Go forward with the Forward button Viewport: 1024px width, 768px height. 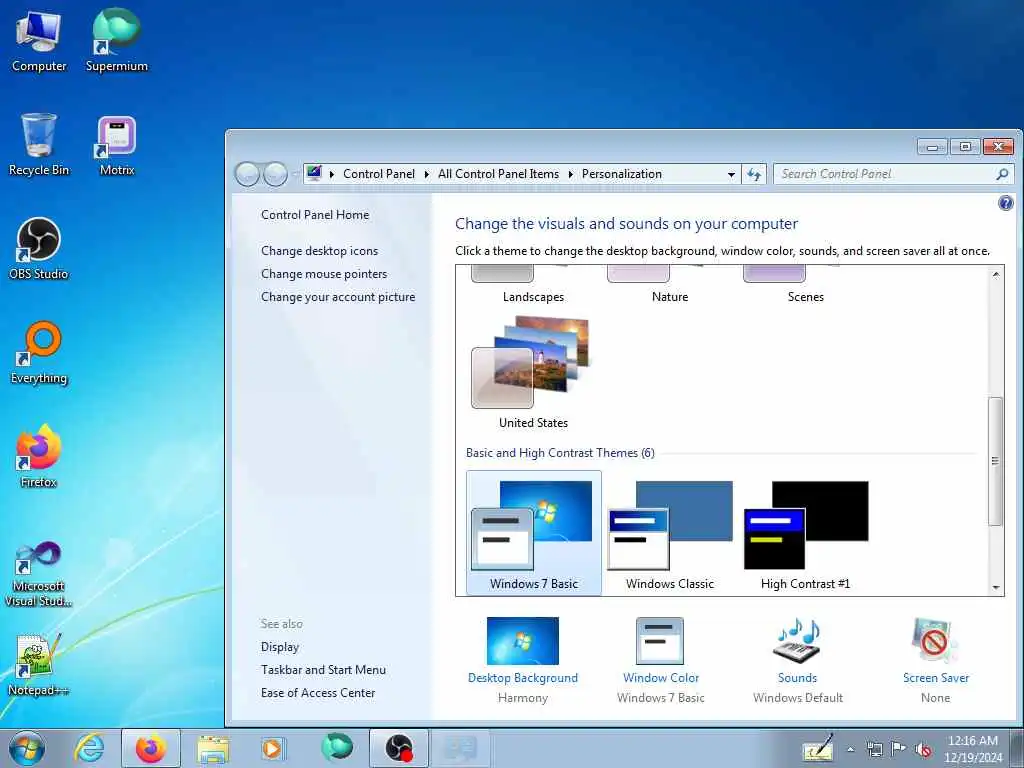pyautogui.click(x=275, y=174)
